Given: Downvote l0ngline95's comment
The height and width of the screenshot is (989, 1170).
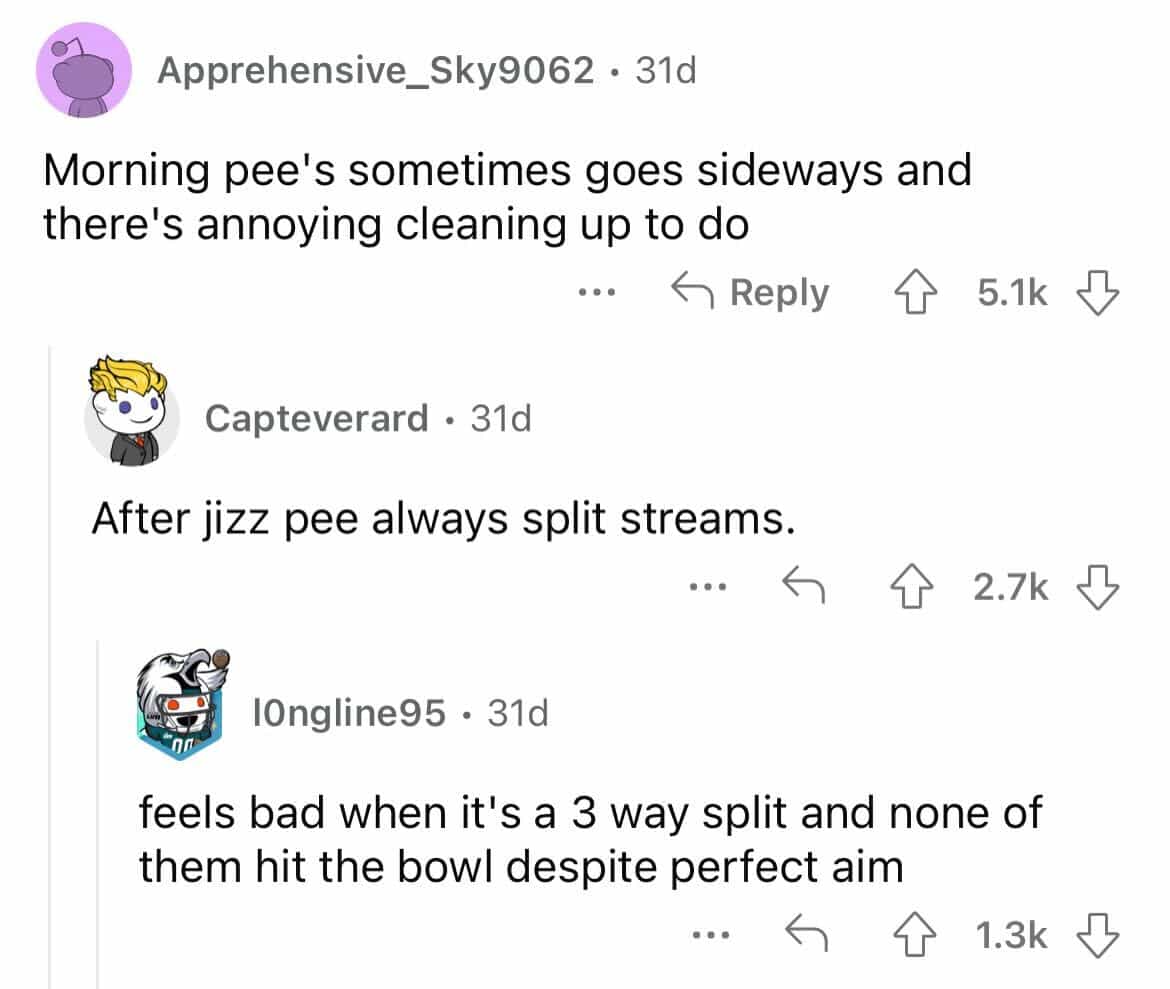Looking at the screenshot, I should pos(1097,935).
